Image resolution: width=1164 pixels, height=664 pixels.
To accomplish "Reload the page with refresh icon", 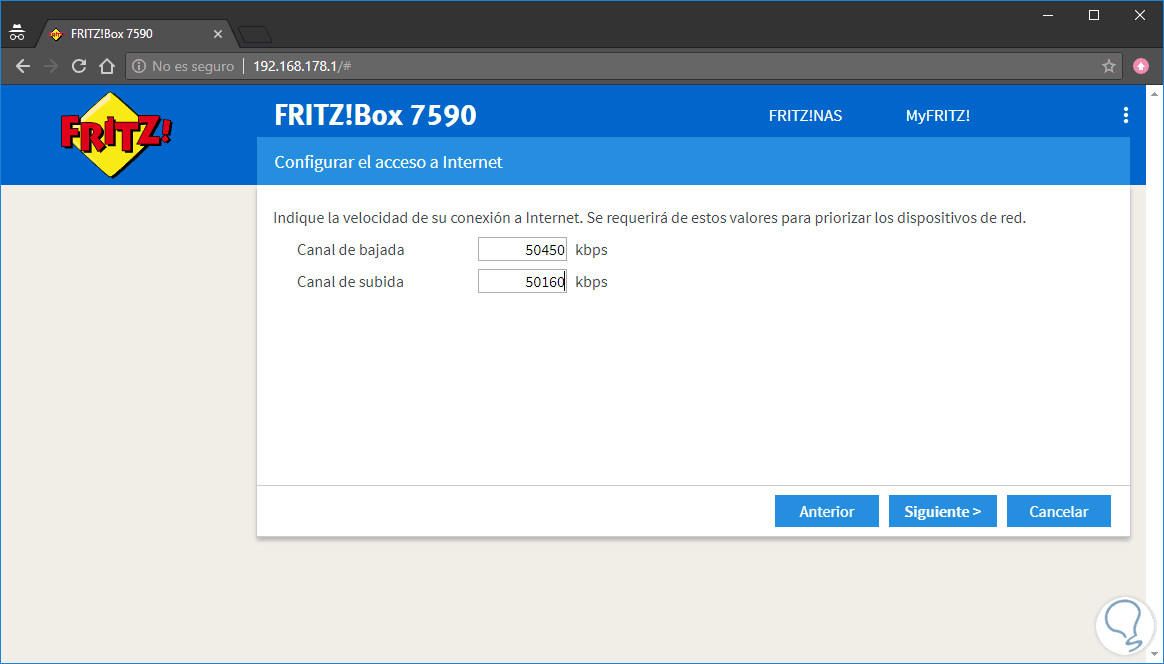I will pyautogui.click(x=79, y=66).
